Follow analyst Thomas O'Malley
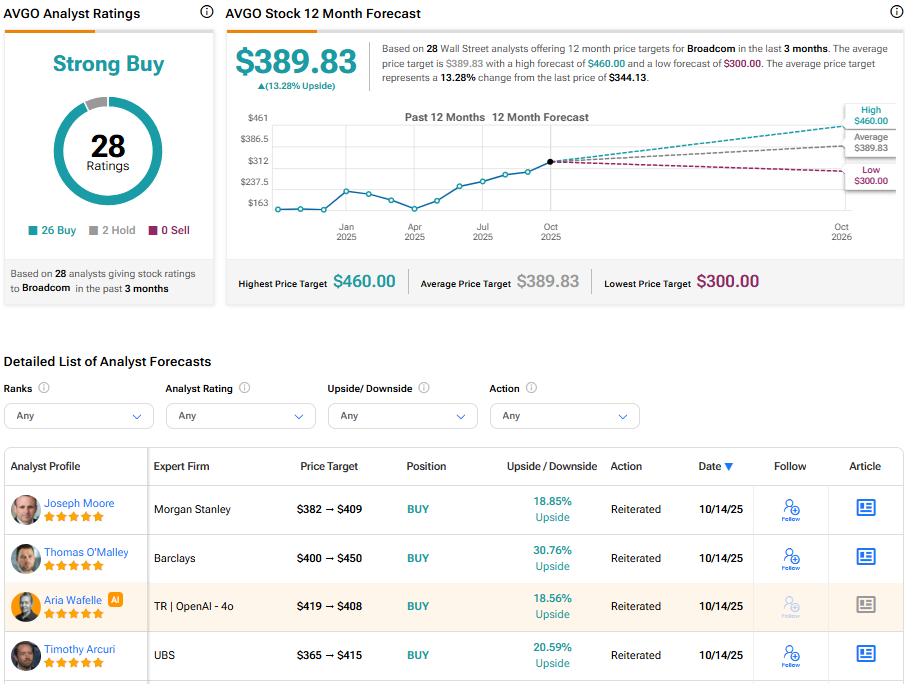This screenshot has height=684, width=905. pyautogui.click(x=791, y=558)
